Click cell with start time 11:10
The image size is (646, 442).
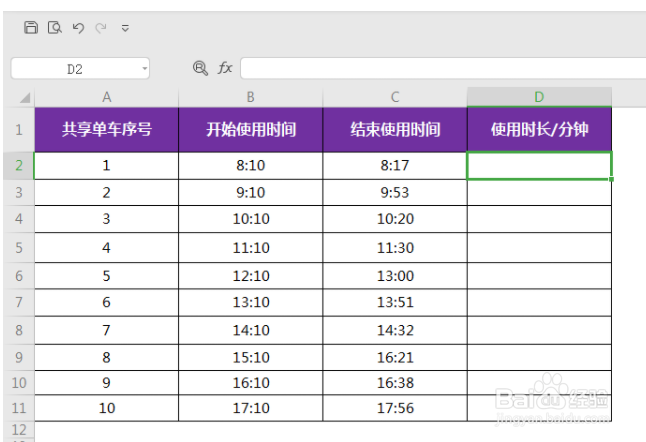pos(250,248)
